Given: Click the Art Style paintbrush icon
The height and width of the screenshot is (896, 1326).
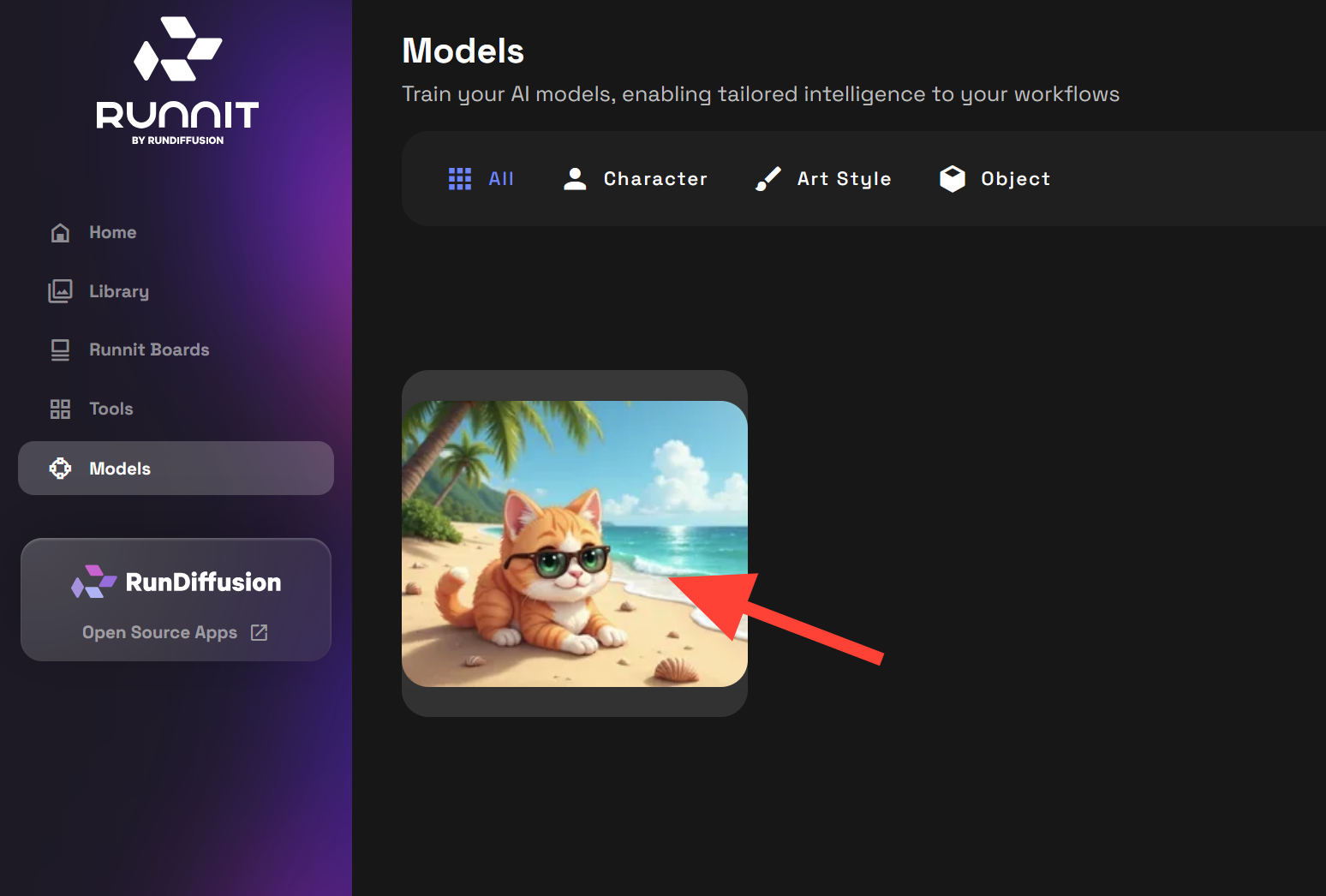Looking at the screenshot, I should 768,178.
